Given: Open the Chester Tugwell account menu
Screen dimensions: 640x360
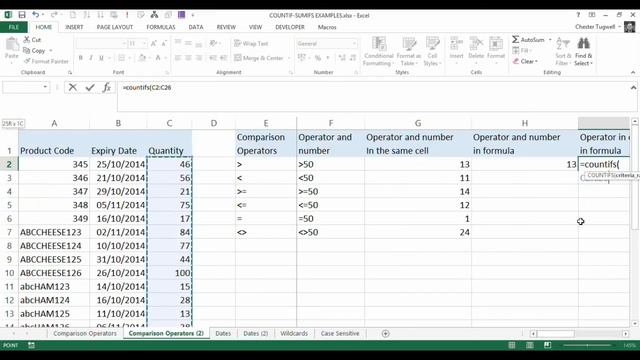Looking at the screenshot, I should (x=598, y=27).
